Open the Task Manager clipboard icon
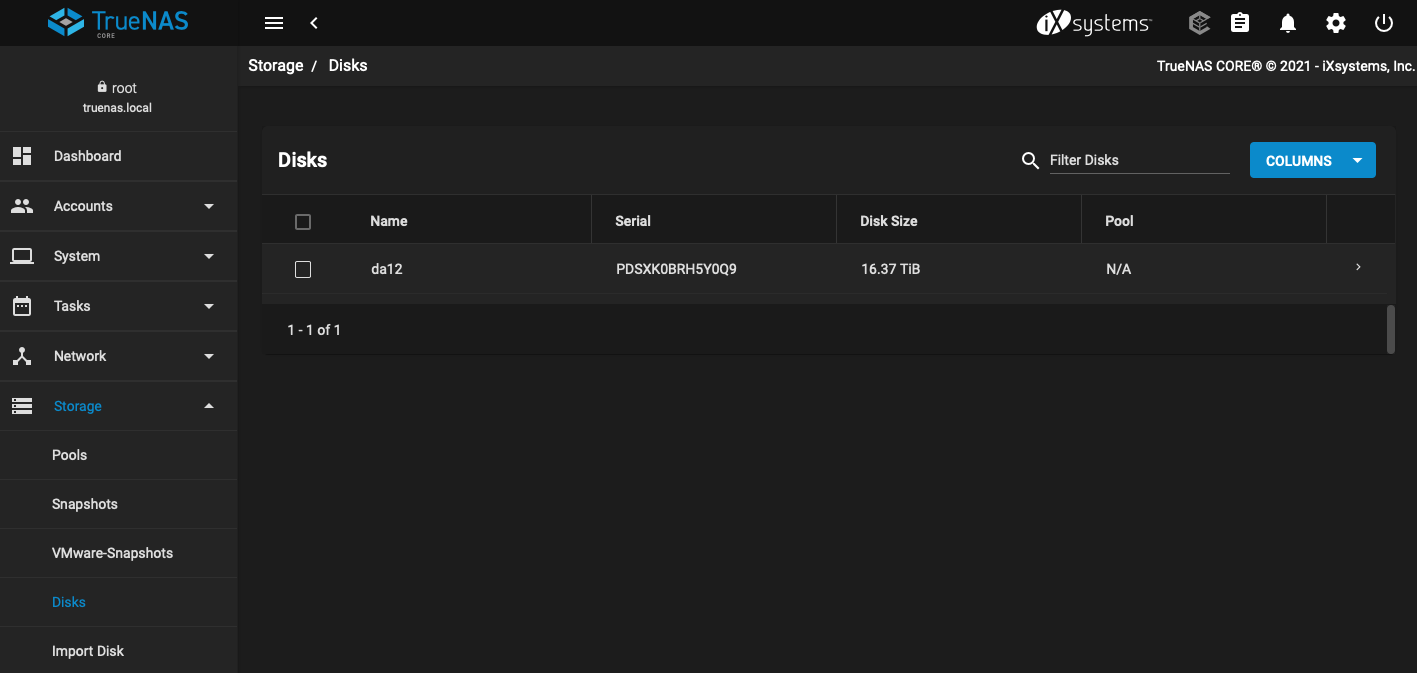 [x=1240, y=23]
